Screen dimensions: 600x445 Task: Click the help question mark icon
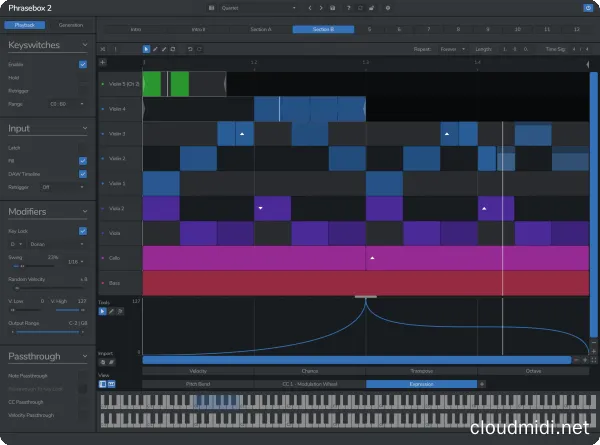347,8
